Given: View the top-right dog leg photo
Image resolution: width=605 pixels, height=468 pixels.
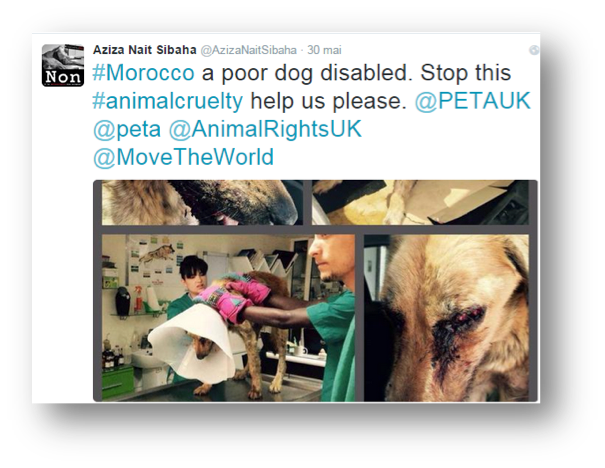Looking at the screenshot, I should point(420,203).
